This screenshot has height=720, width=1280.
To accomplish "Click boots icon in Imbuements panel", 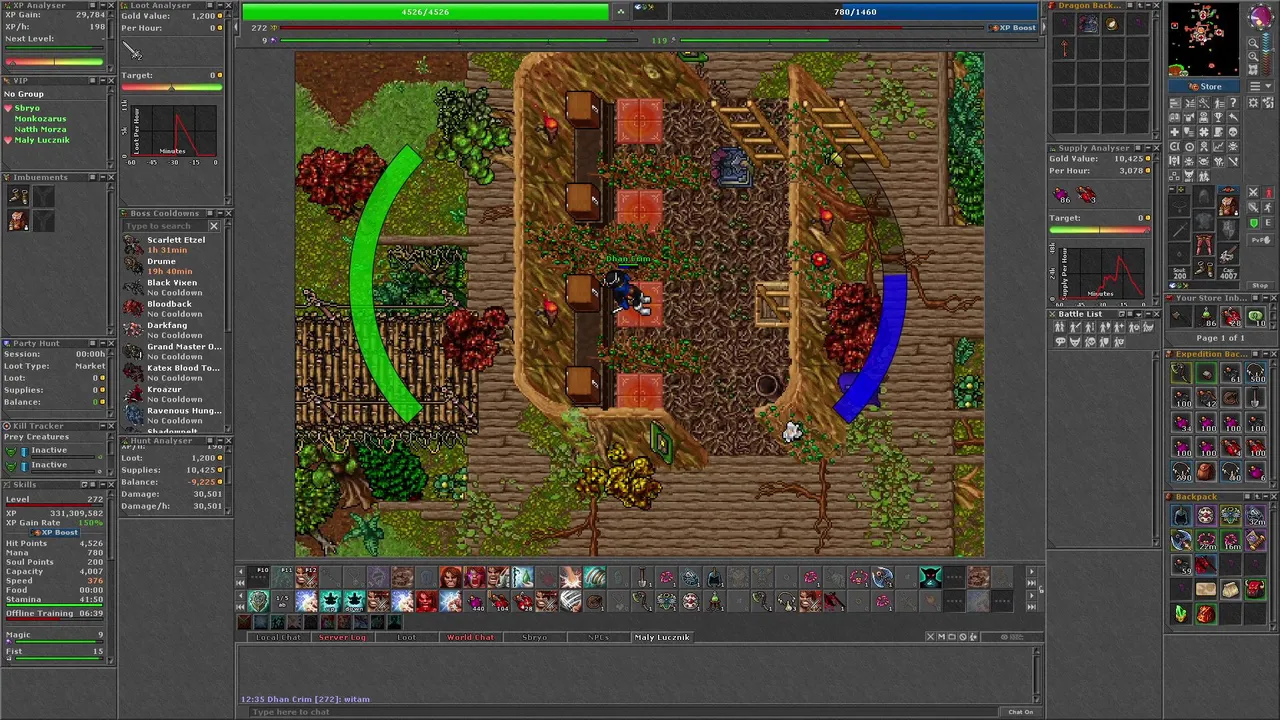I will (18, 195).
